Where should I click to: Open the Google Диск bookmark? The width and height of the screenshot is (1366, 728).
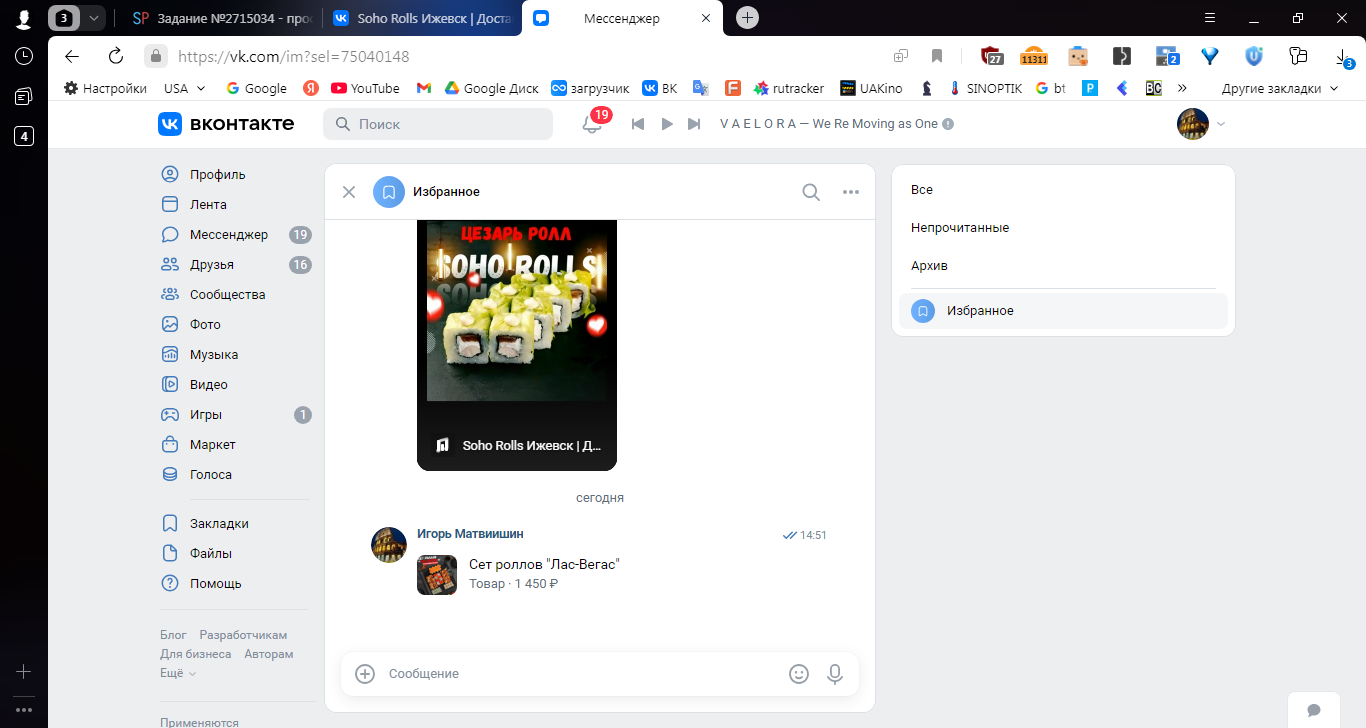pyautogui.click(x=491, y=88)
